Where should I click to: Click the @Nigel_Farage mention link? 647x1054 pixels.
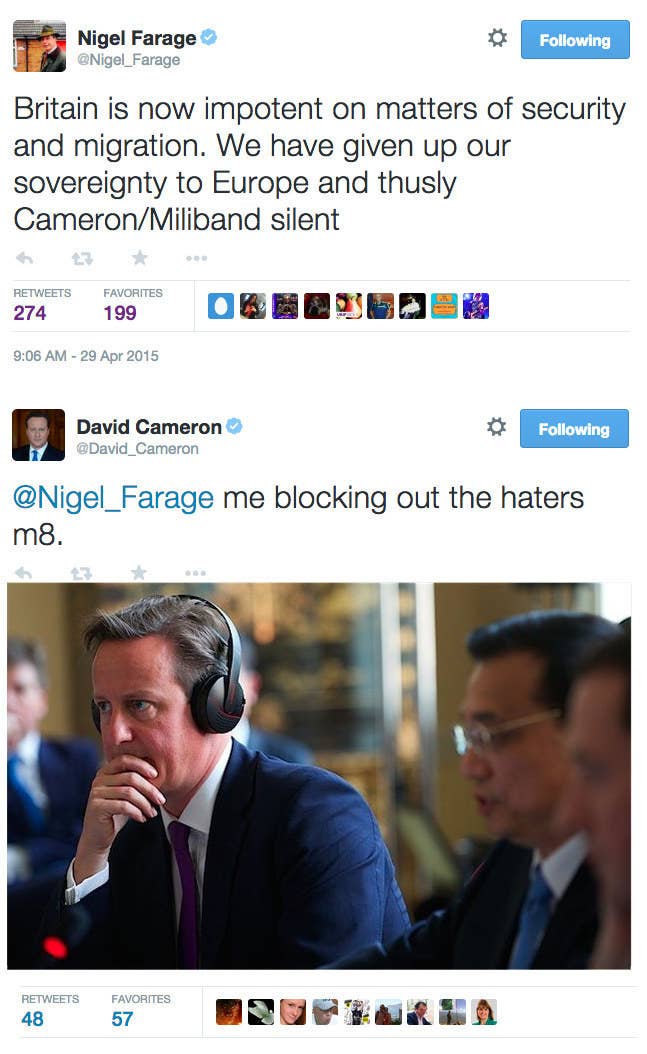pos(113,498)
